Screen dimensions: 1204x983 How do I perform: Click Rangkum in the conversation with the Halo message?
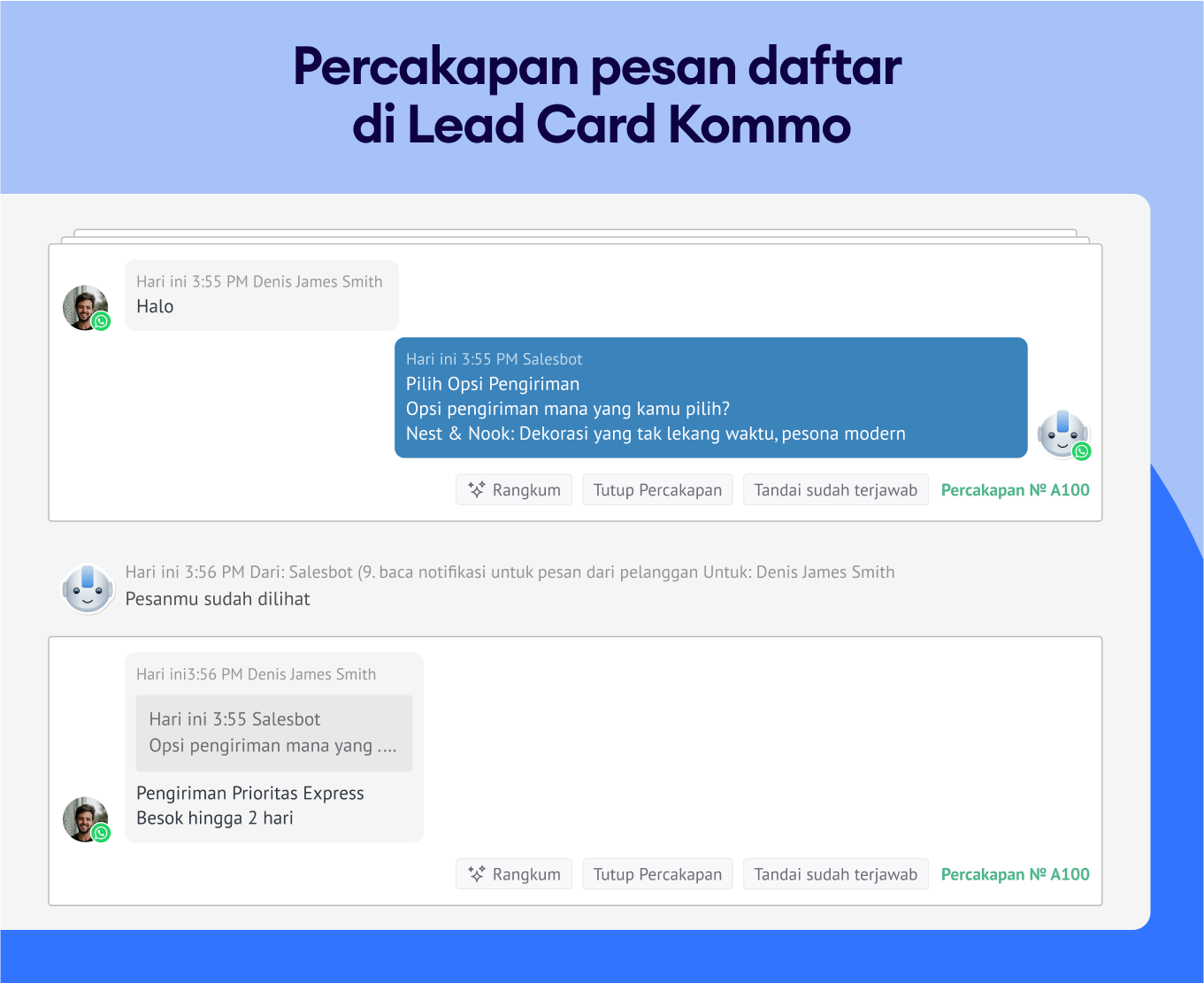pyautogui.click(x=514, y=490)
